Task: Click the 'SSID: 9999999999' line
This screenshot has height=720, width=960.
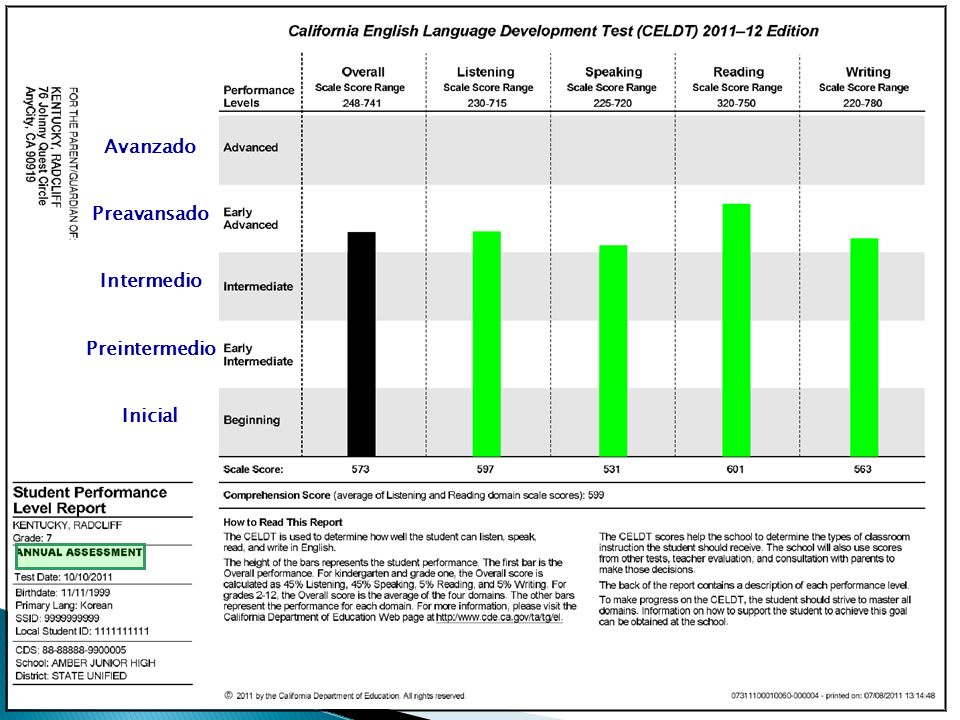Action: point(57,618)
